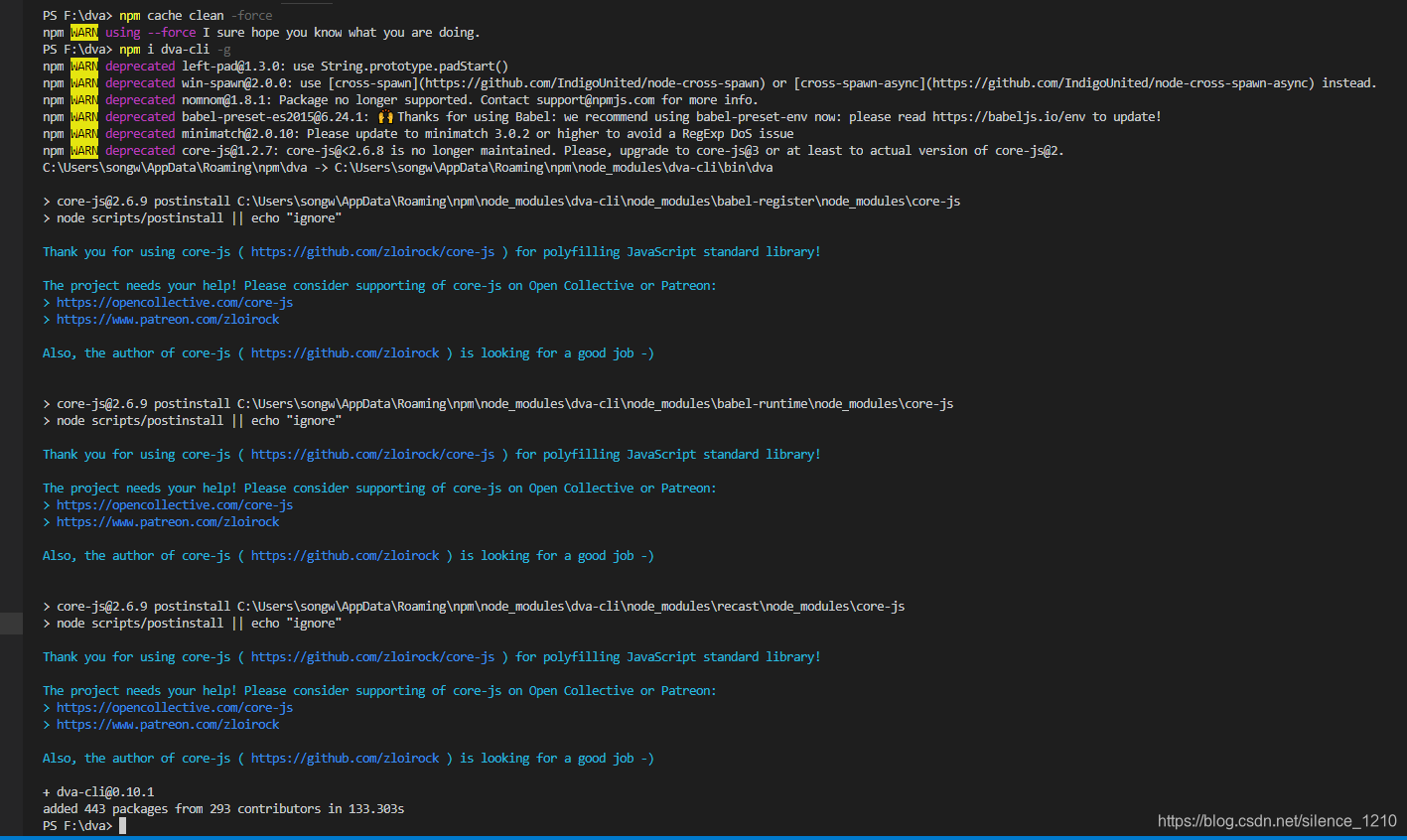The width and height of the screenshot is (1407, 840).
Task: Open patreon.com/zloirock link in the babel-register block
Action: coord(168,320)
